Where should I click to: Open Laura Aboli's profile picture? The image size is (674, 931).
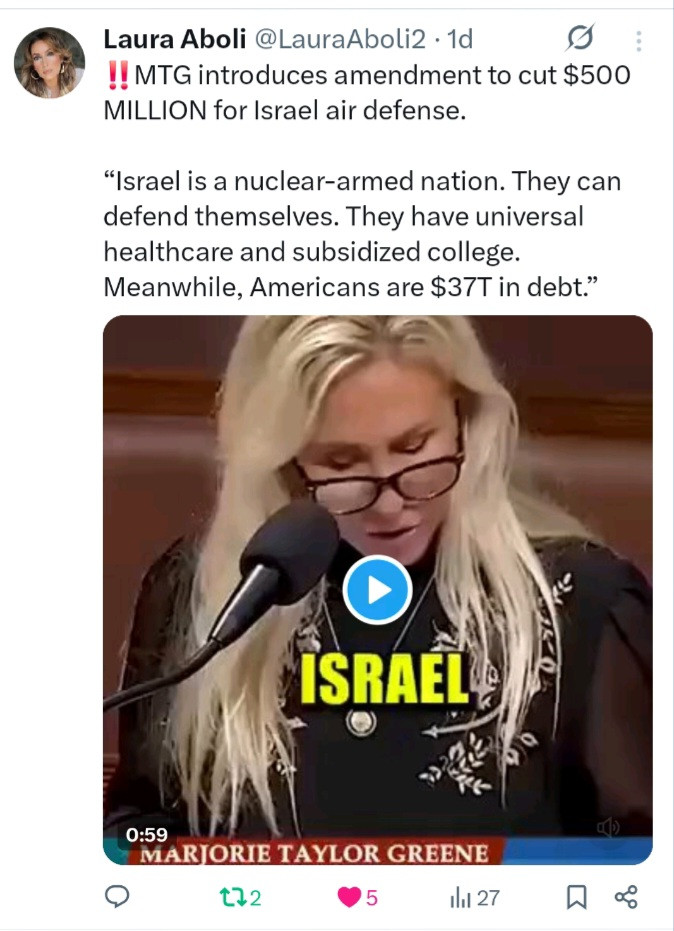pyautogui.click(x=49, y=62)
